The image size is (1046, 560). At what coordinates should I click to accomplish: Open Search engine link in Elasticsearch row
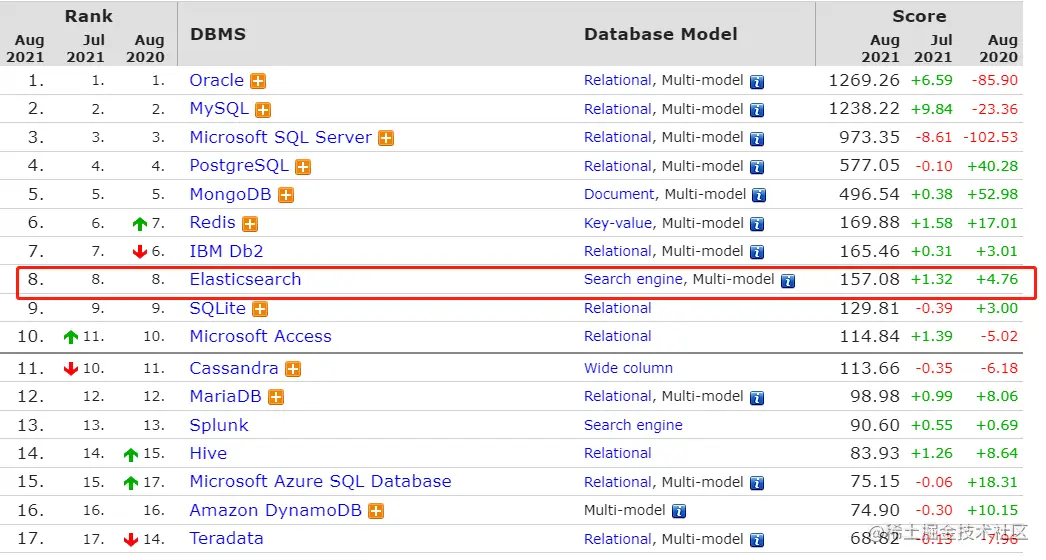633,279
